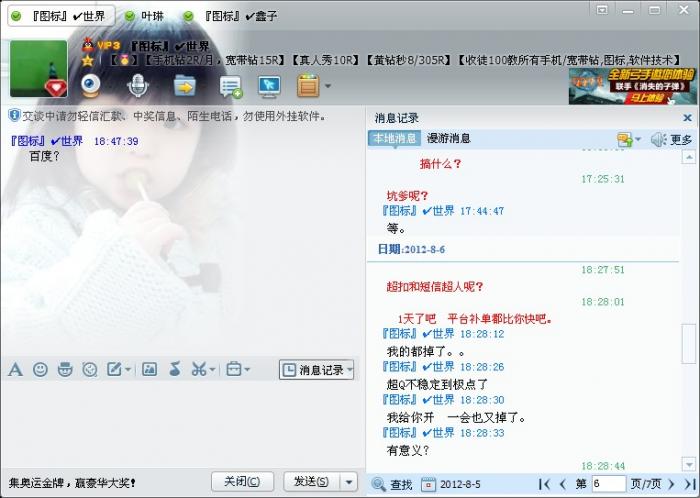Click the 更多 speaker button

coord(671,140)
